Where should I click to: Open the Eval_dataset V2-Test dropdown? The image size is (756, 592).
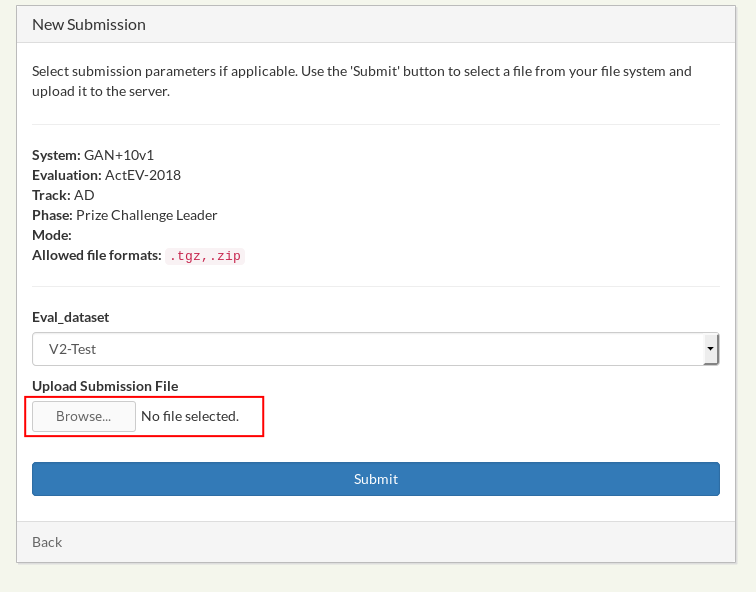(368, 349)
